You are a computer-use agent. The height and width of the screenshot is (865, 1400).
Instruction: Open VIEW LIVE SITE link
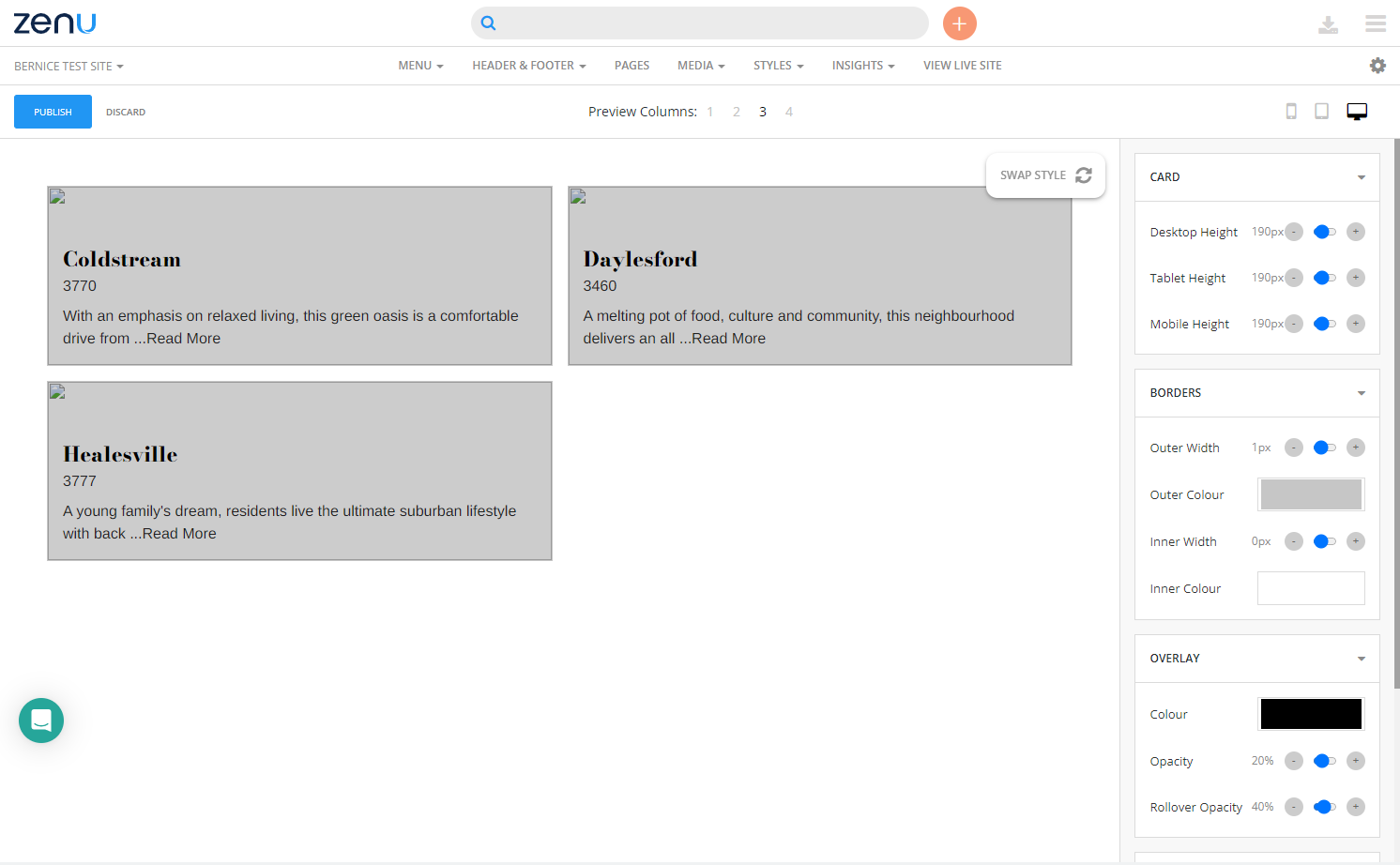pyautogui.click(x=963, y=66)
